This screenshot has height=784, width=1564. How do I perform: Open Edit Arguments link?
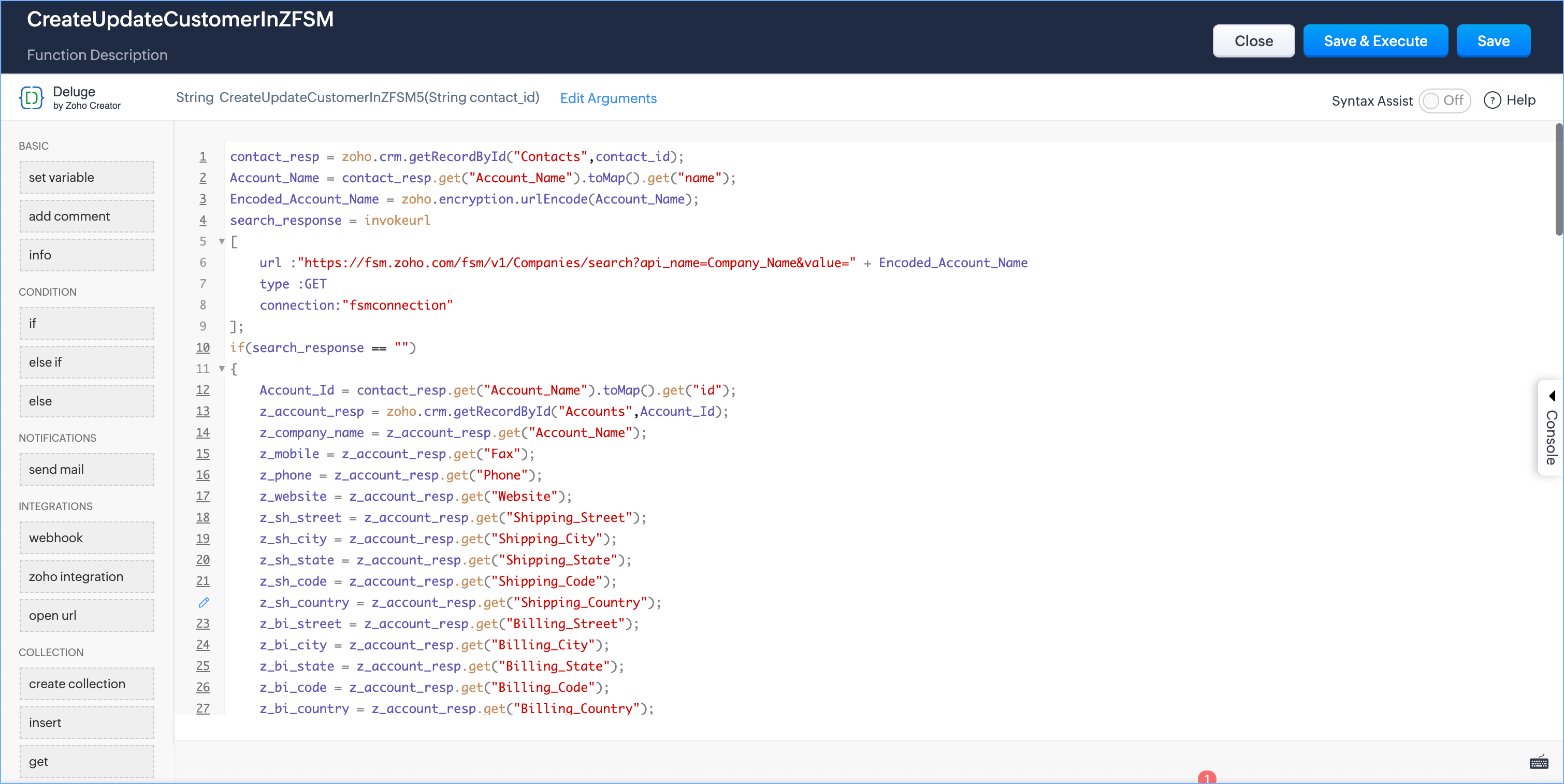coord(608,98)
